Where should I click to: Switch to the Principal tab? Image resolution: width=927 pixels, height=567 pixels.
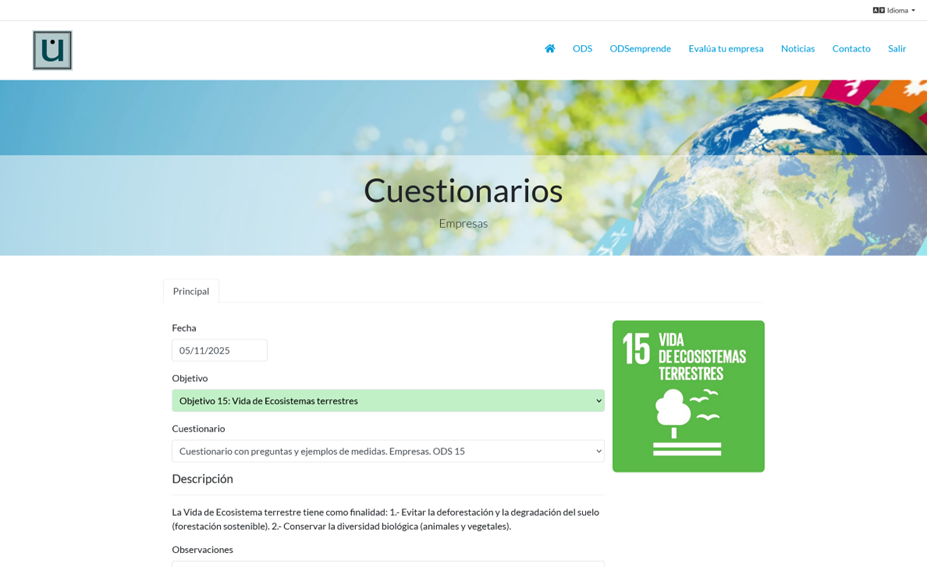tap(191, 291)
